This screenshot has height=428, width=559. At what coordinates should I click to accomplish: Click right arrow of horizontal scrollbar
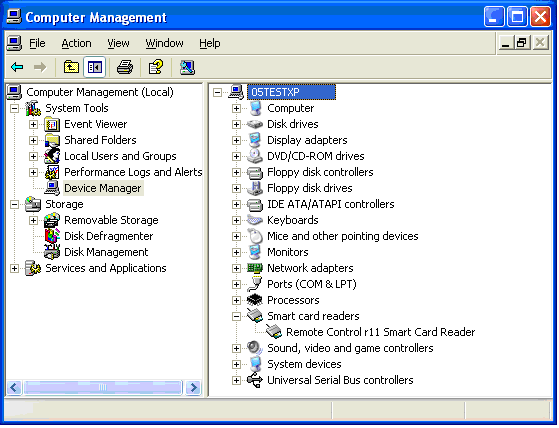click(x=194, y=387)
